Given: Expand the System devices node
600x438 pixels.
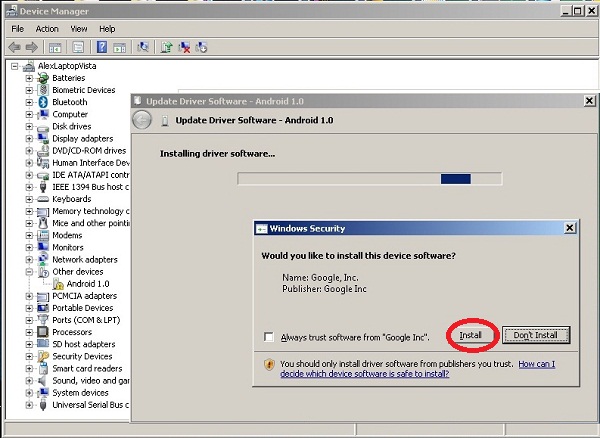Looking at the screenshot, I should coord(29,393).
